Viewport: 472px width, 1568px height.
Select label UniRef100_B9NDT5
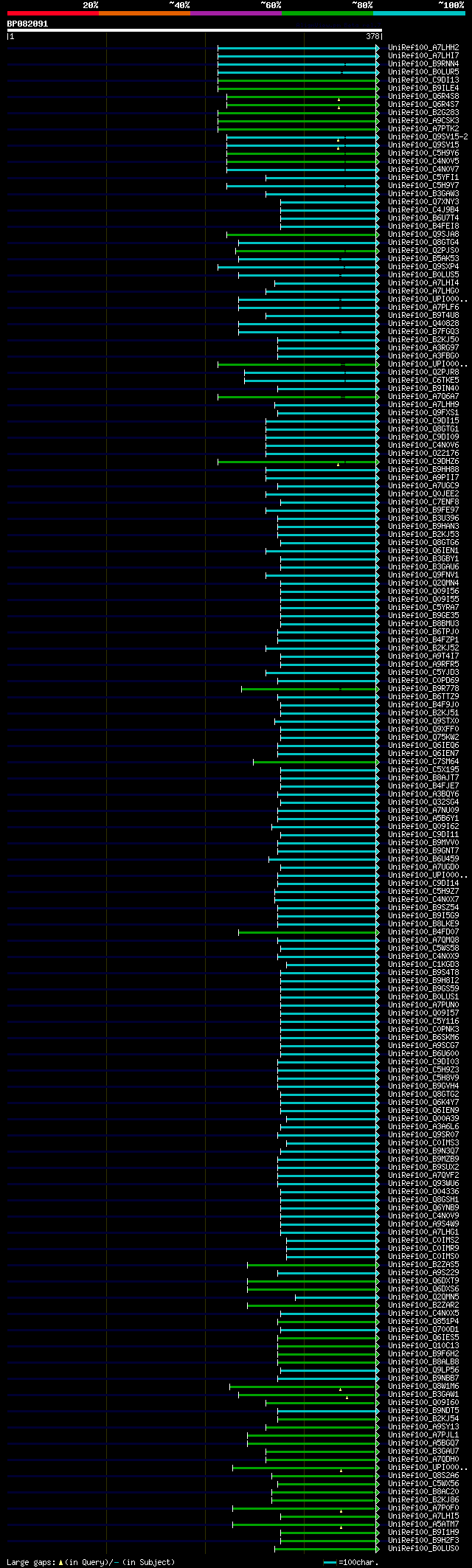point(423,1411)
